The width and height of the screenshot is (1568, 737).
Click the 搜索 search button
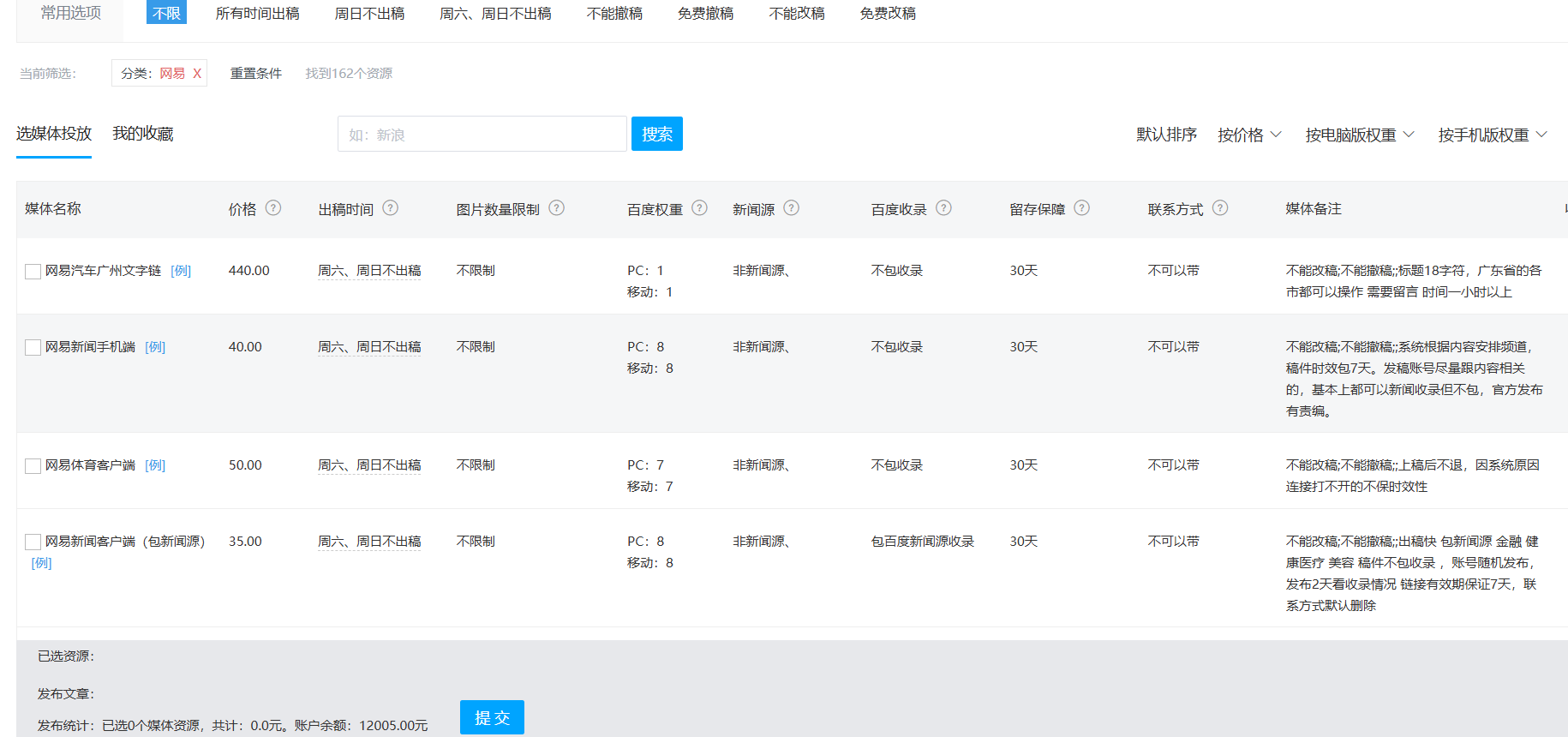(657, 134)
